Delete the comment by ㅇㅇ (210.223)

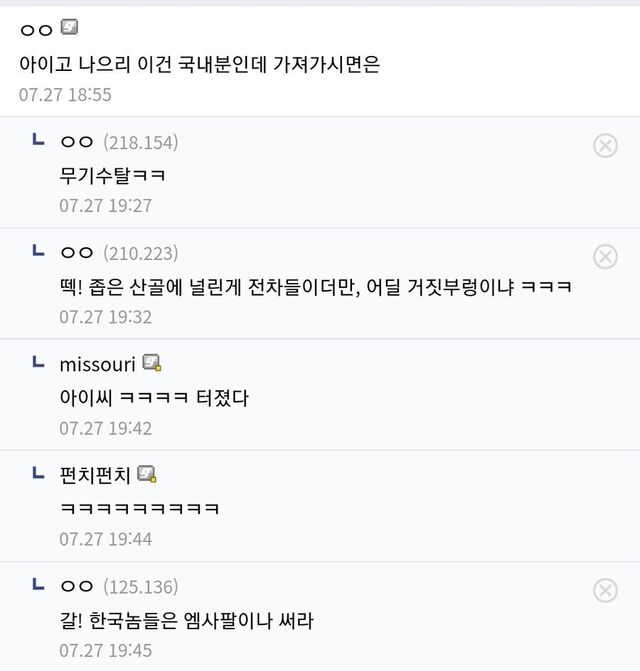pos(605,257)
